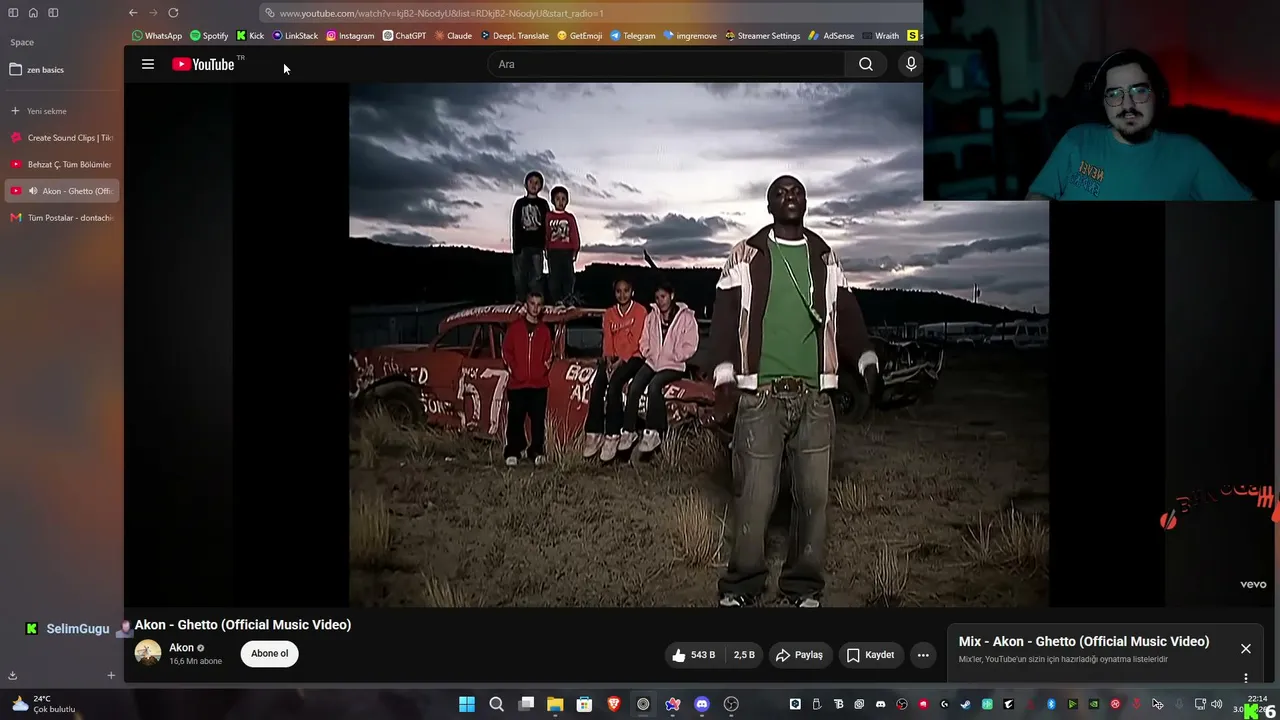Open Task View on the taskbar
Viewport: 1280px width, 720px height.
click(526, 704)
